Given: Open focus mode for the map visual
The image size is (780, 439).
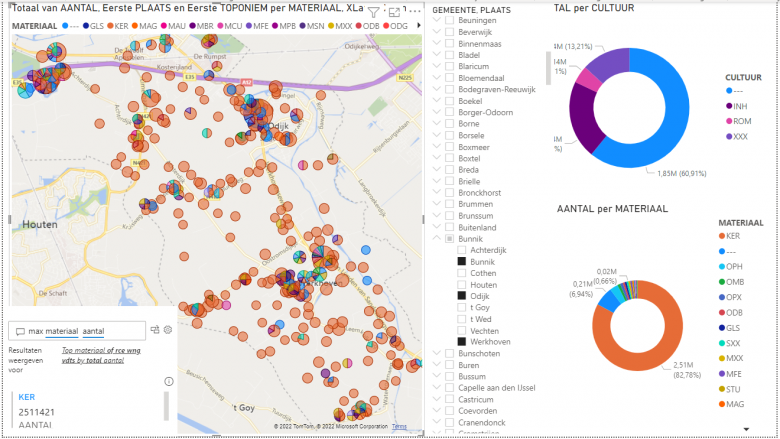Looking at the screenshot, I should click(394, 12).
